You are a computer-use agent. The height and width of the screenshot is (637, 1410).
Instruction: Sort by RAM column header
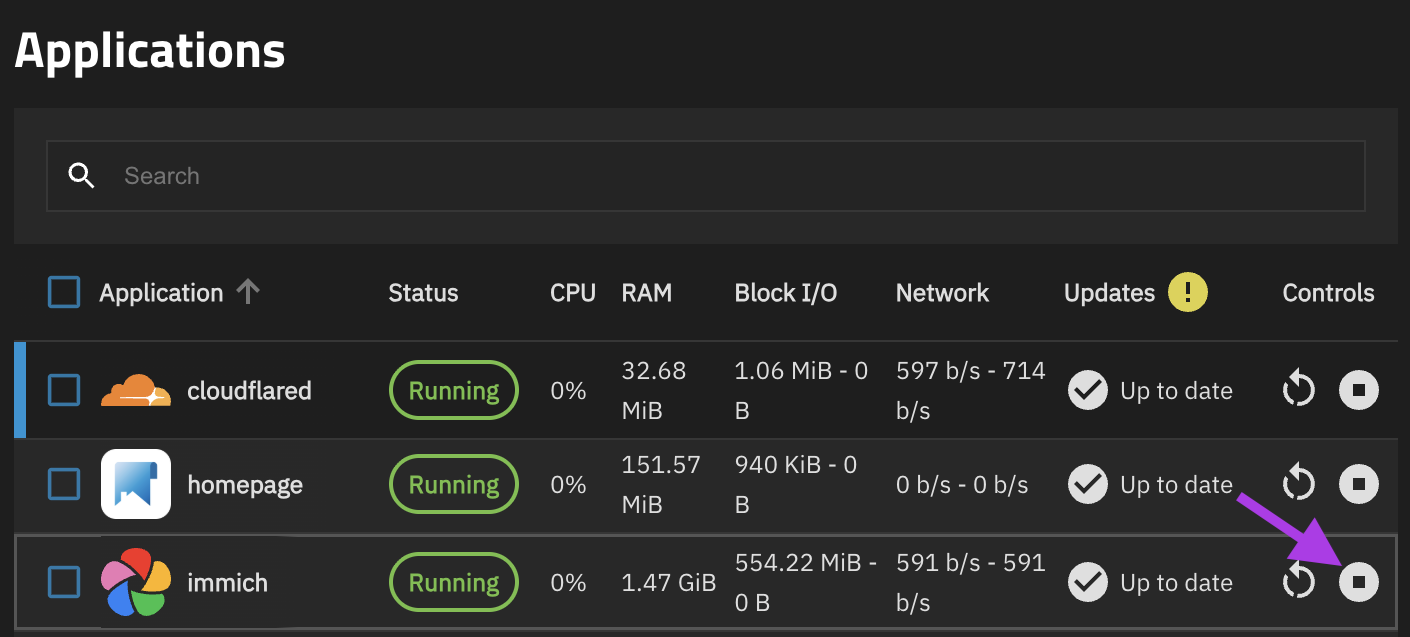(646, 293)
